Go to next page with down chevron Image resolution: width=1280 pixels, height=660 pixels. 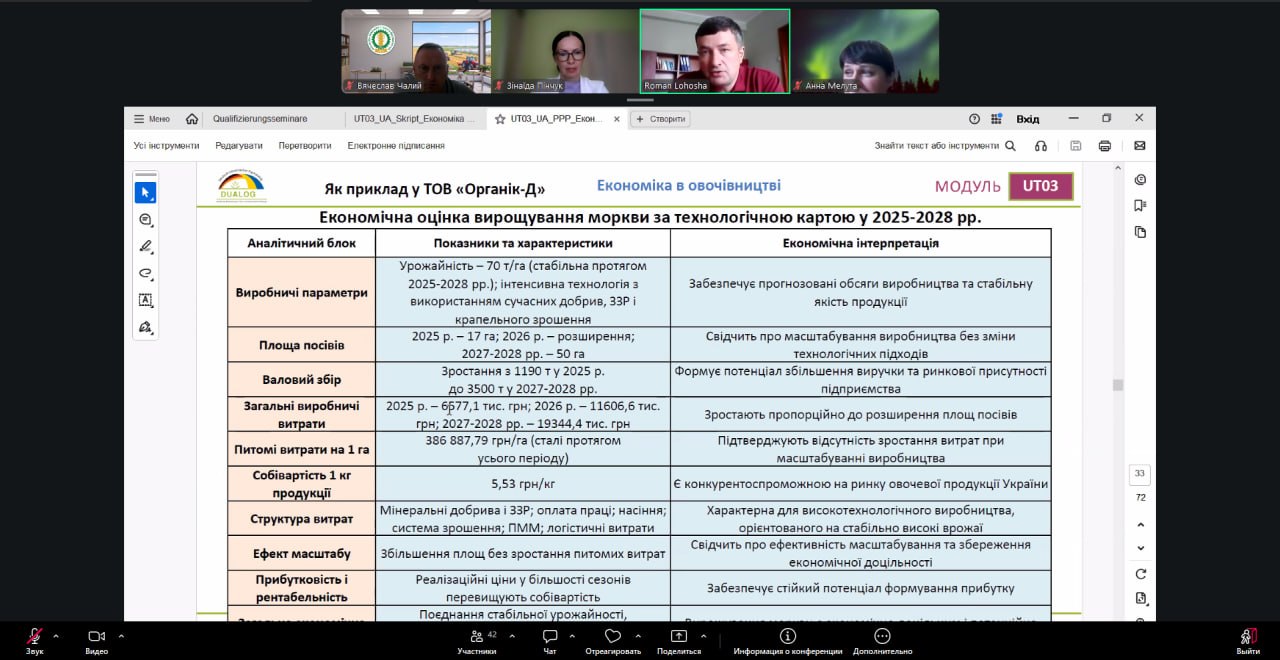tap(1140, 548)
